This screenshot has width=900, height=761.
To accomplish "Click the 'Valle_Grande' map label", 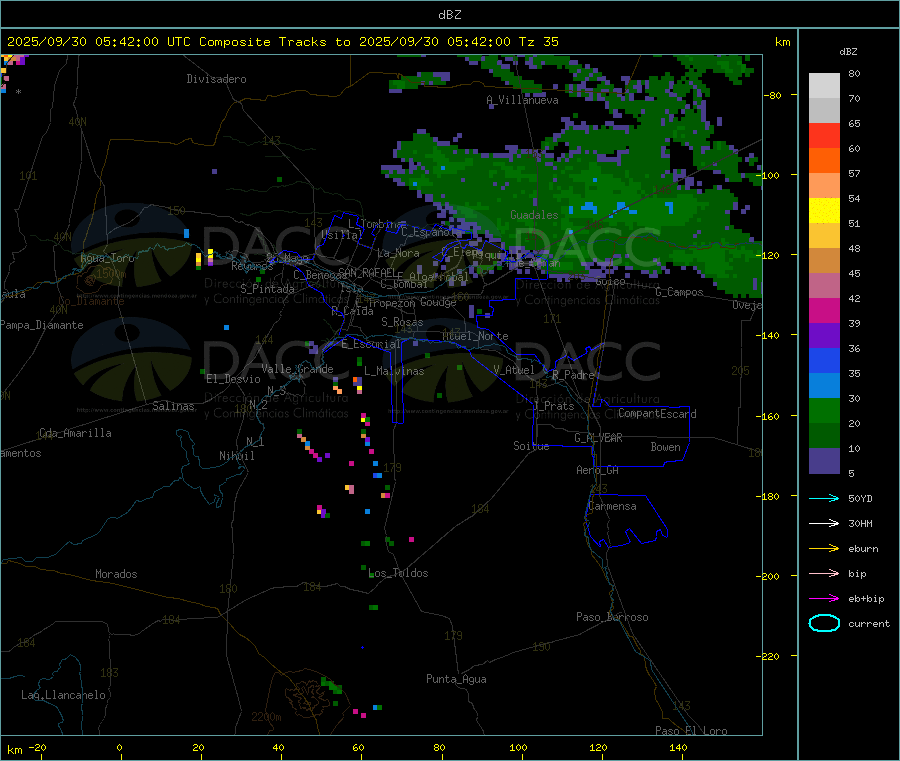I will (x=297, y=369).
